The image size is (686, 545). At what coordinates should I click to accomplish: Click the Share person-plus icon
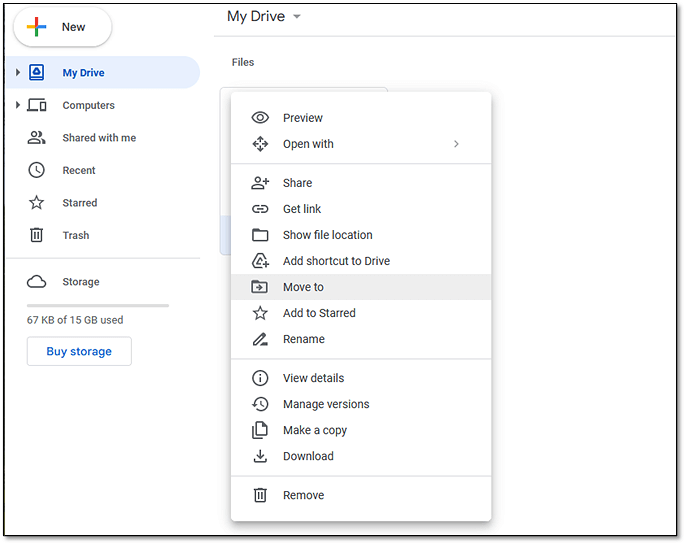coord(260,183)
